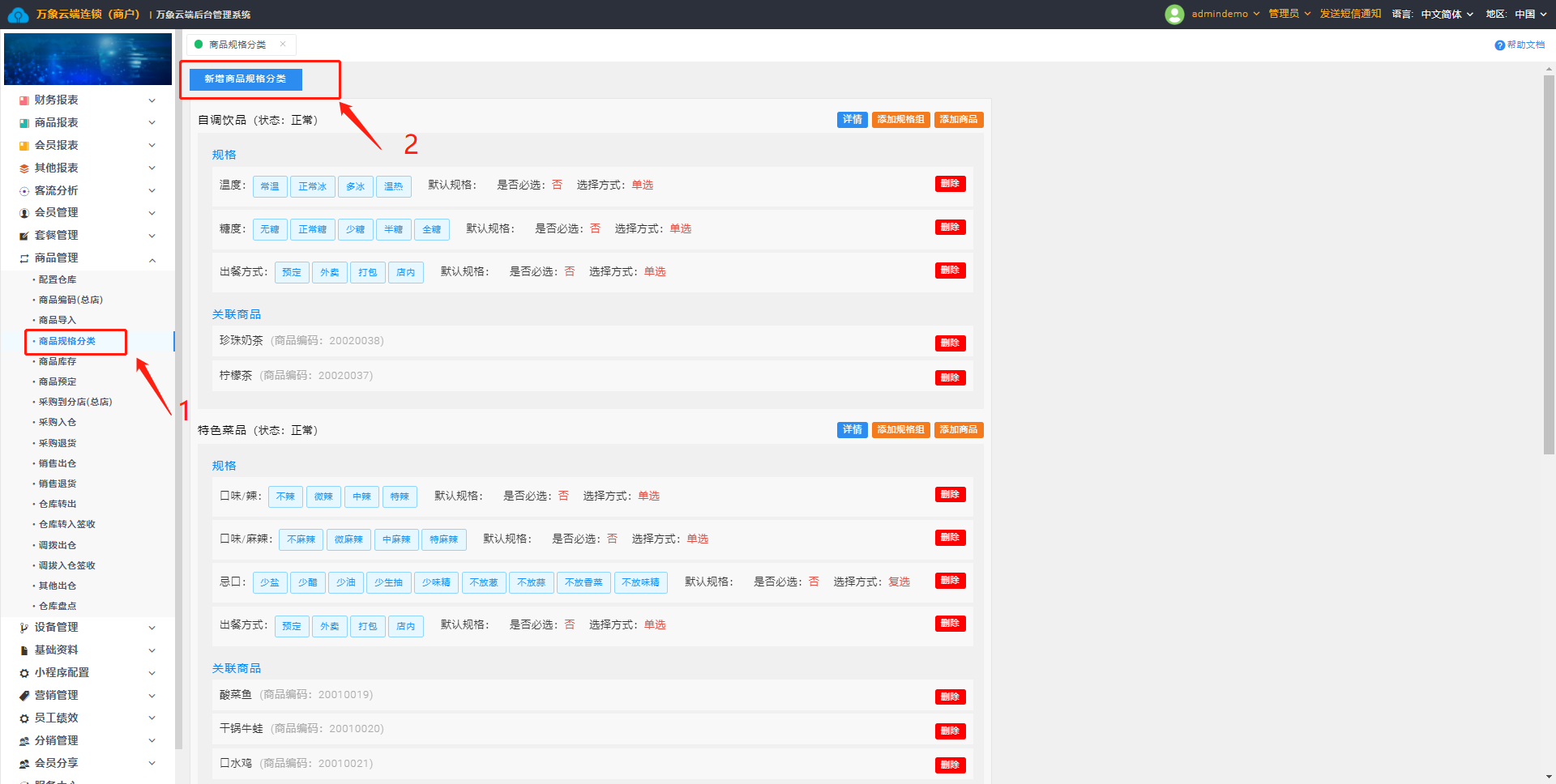
Task: Expand the 小程序配置 menu chevron
Action: [152, 673]
